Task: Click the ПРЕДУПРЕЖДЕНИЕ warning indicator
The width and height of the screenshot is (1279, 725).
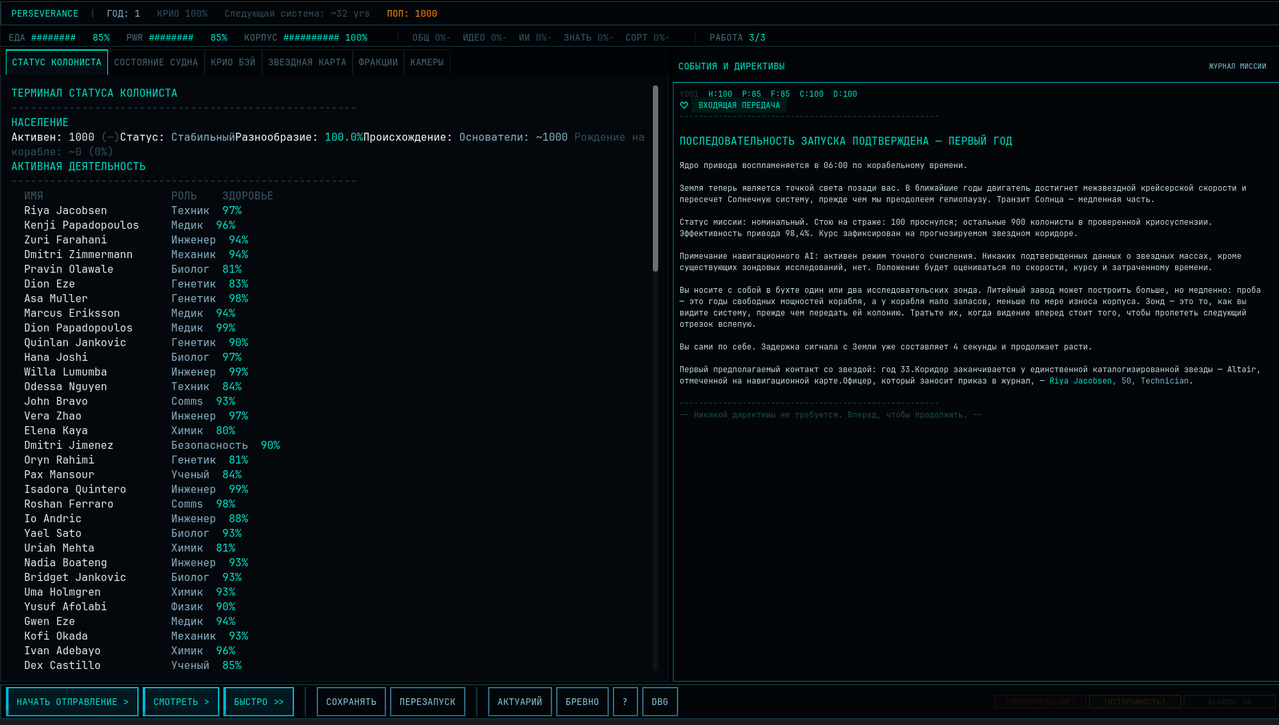Action: click(x=1039, y=702)
